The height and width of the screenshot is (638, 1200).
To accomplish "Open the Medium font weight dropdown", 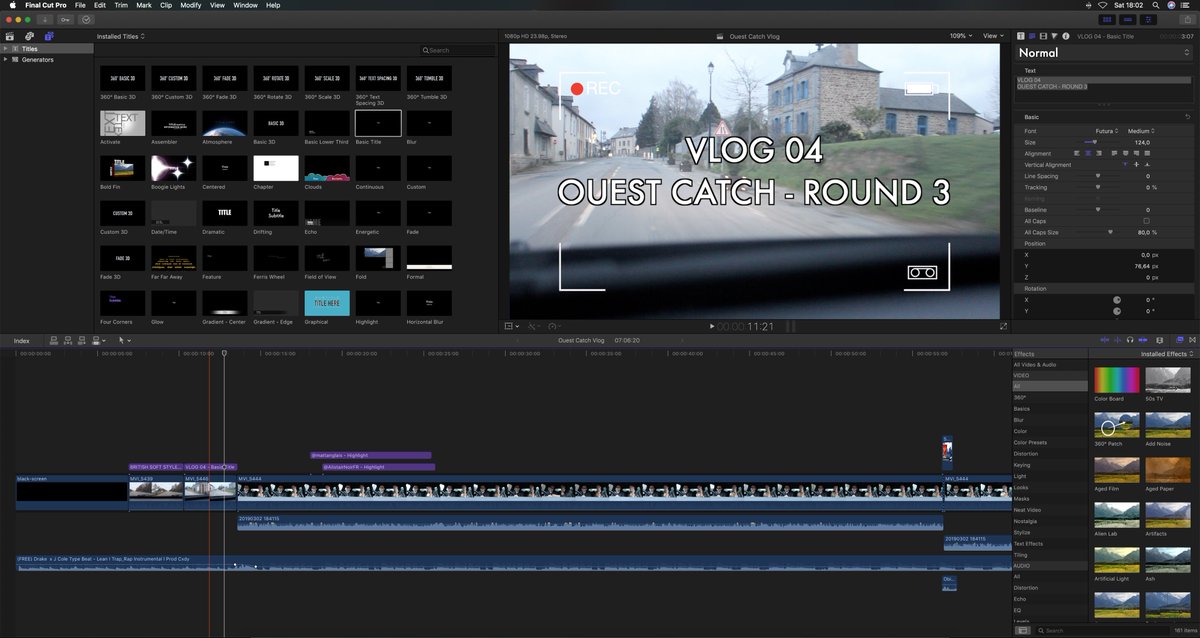I will [1143, 131].
